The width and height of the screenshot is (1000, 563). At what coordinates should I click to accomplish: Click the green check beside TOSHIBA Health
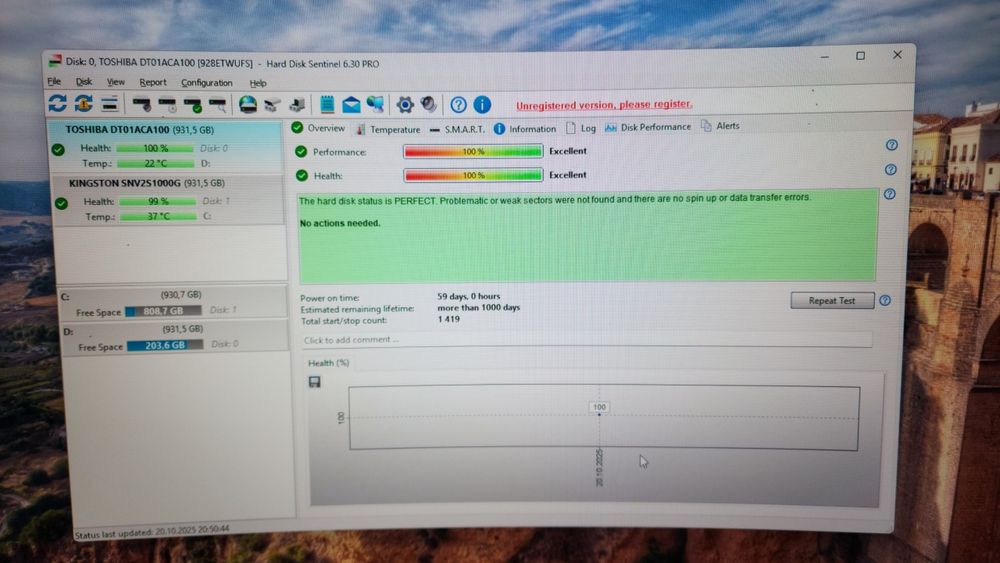(x=58, y=149)
